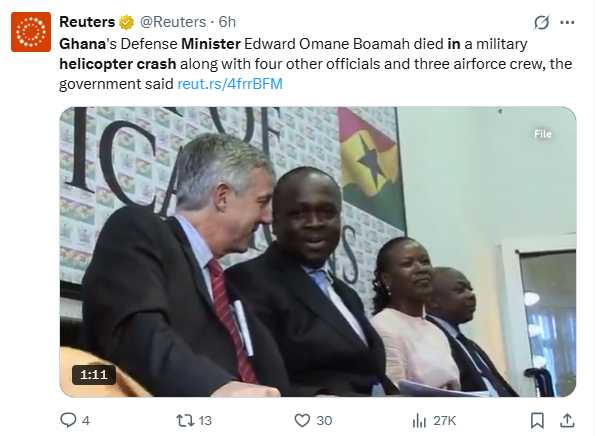Screen dimensions: 597x436
Task: Click the Reuters profile avatar
Action: (x=30, y=32)
